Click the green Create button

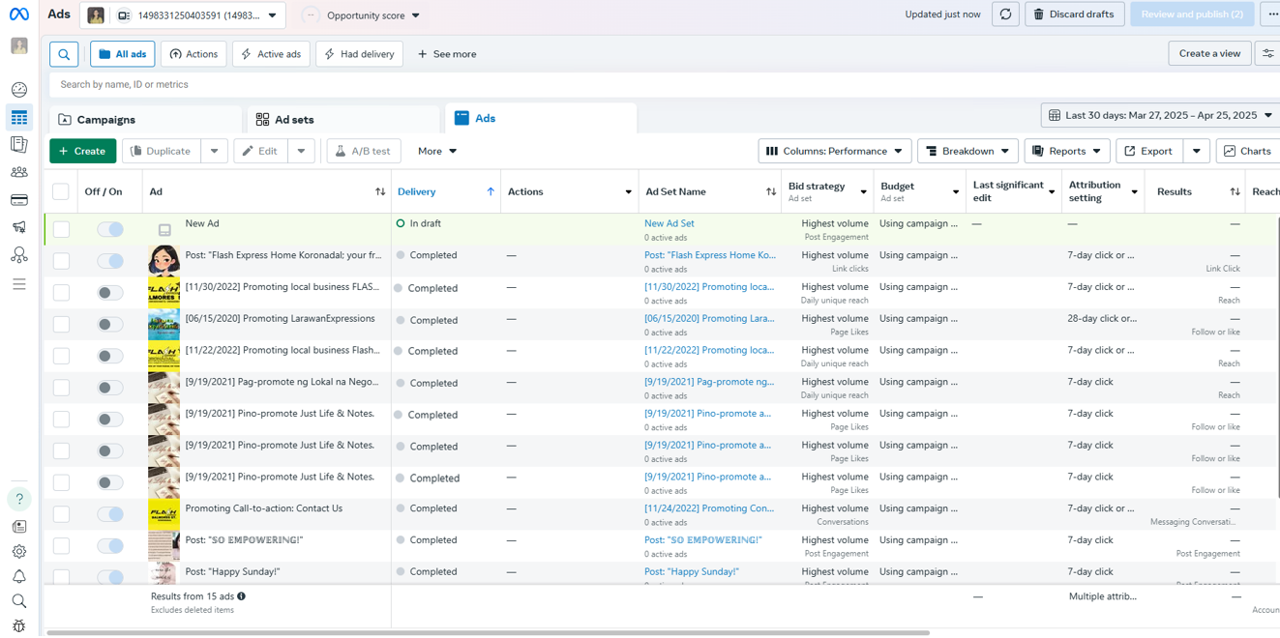82,151
